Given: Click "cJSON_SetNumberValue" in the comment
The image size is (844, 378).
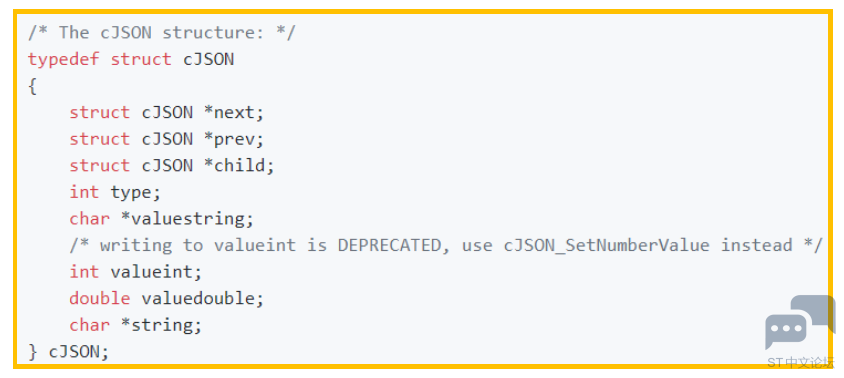Looking at the screenshot, I should click(x=607, y=246).
